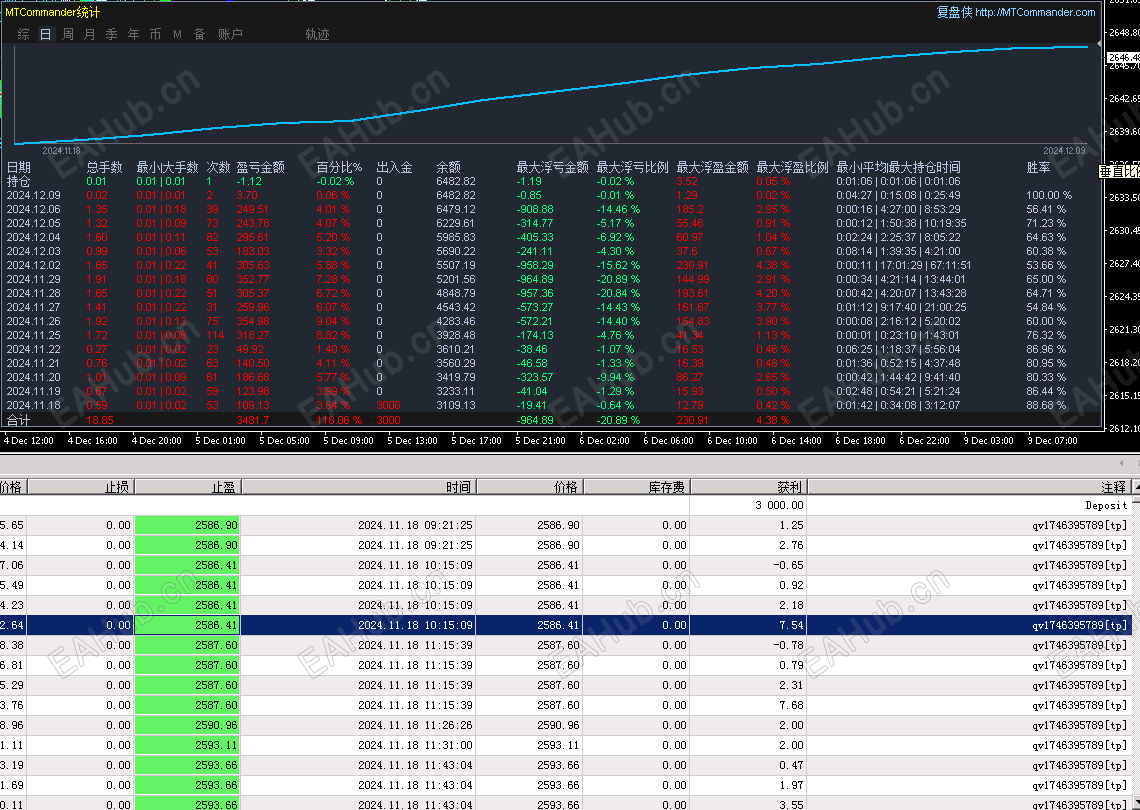Click the 最大浮亏金额 column header
This screenshot has height=810, width=1140.
(553, 167)
